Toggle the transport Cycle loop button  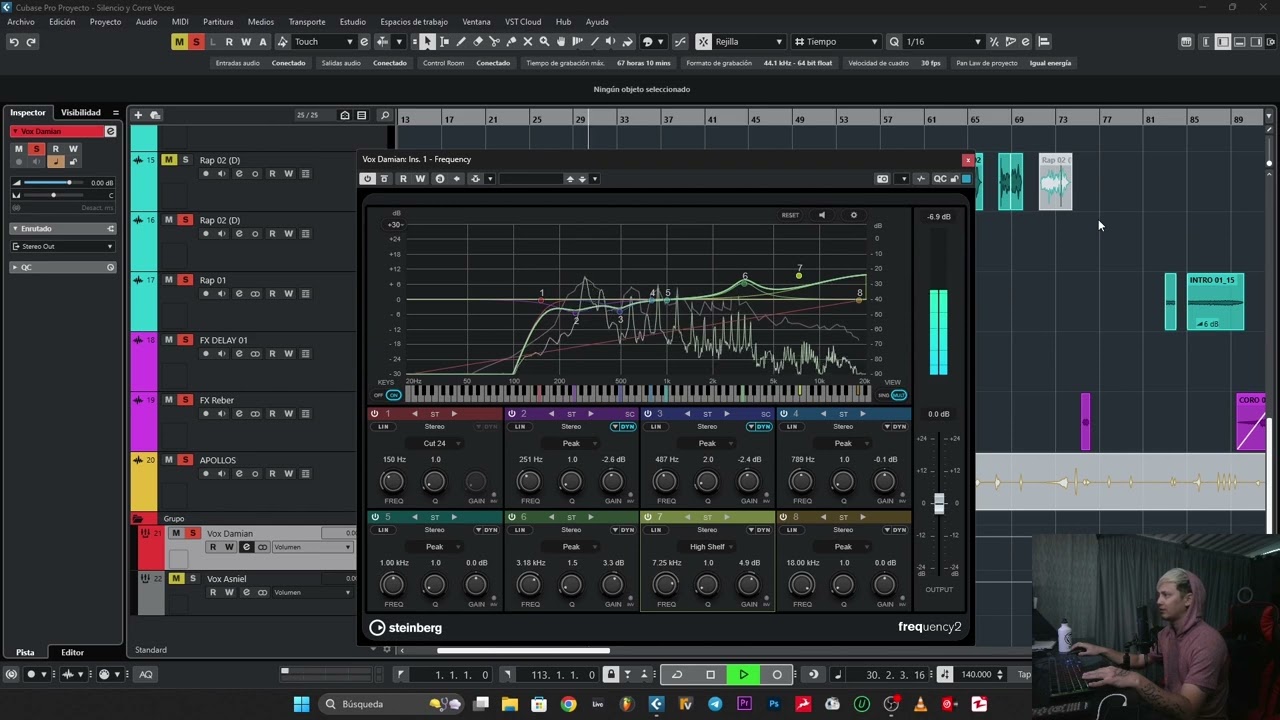[x=677, y=675]
